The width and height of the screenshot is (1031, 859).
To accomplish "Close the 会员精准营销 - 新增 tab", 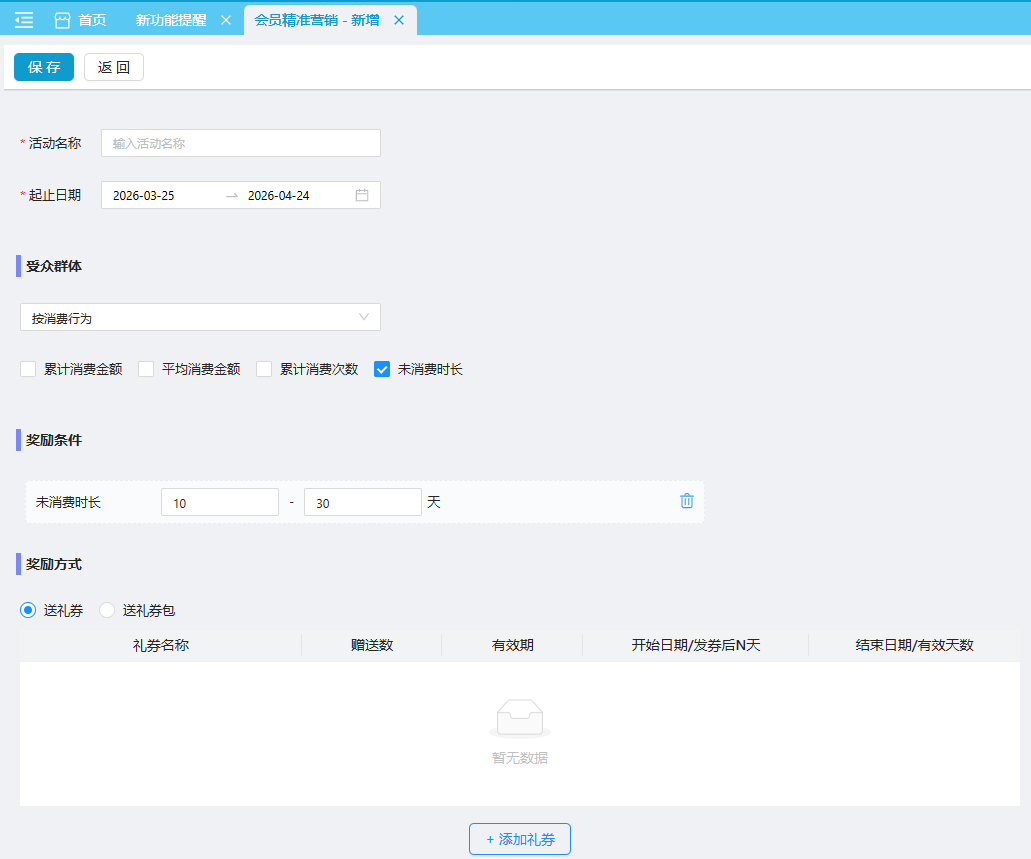I will [x=399, y=20].
